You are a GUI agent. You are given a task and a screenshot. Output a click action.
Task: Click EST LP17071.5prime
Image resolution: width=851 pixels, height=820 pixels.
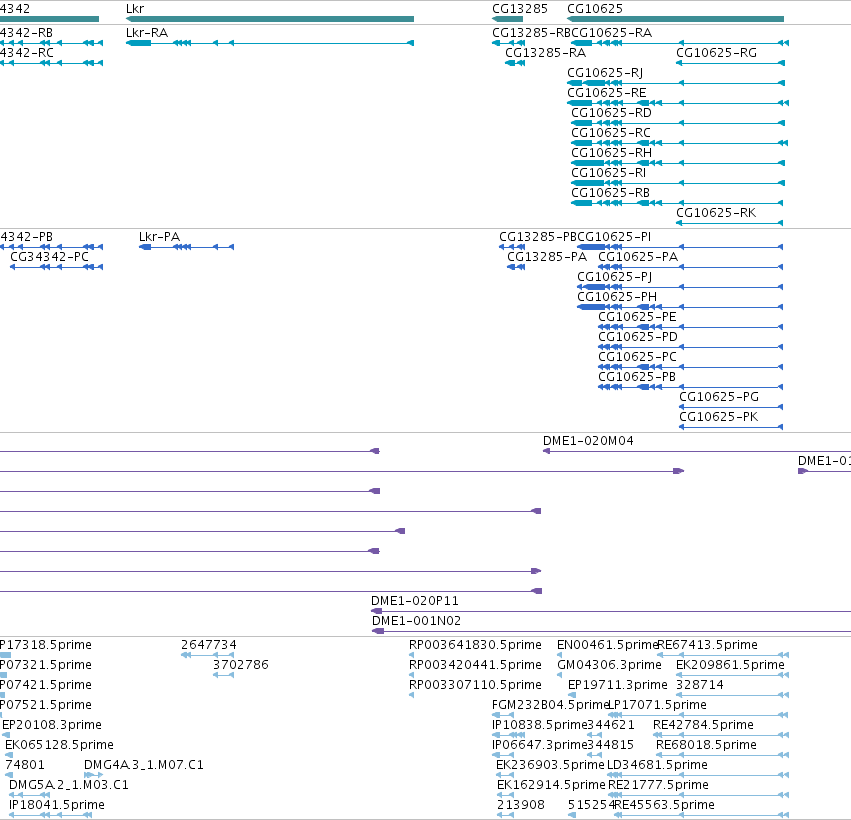[698, 715]
